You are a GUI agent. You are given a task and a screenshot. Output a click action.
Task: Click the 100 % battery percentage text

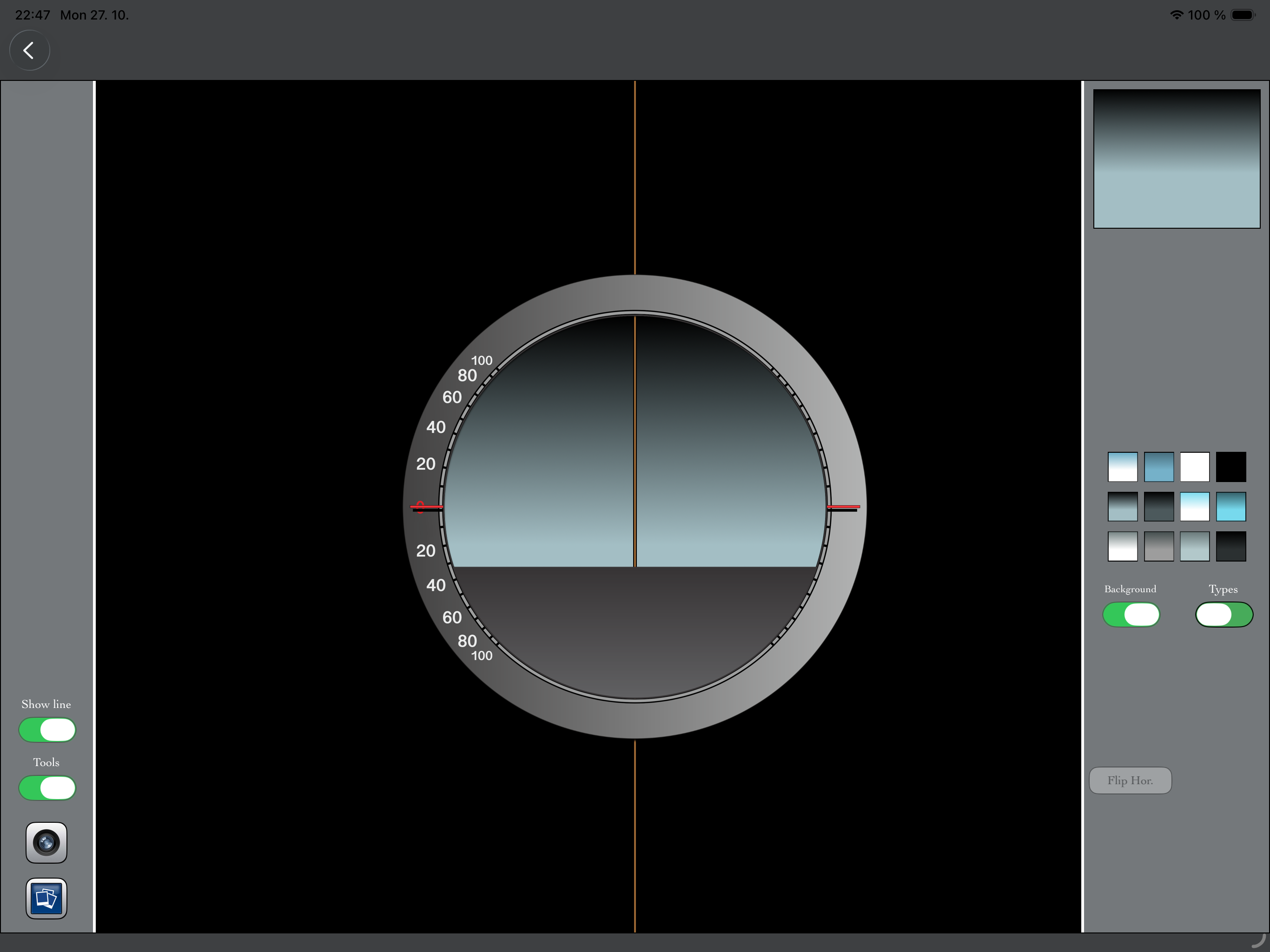(x=1206, y=15)
